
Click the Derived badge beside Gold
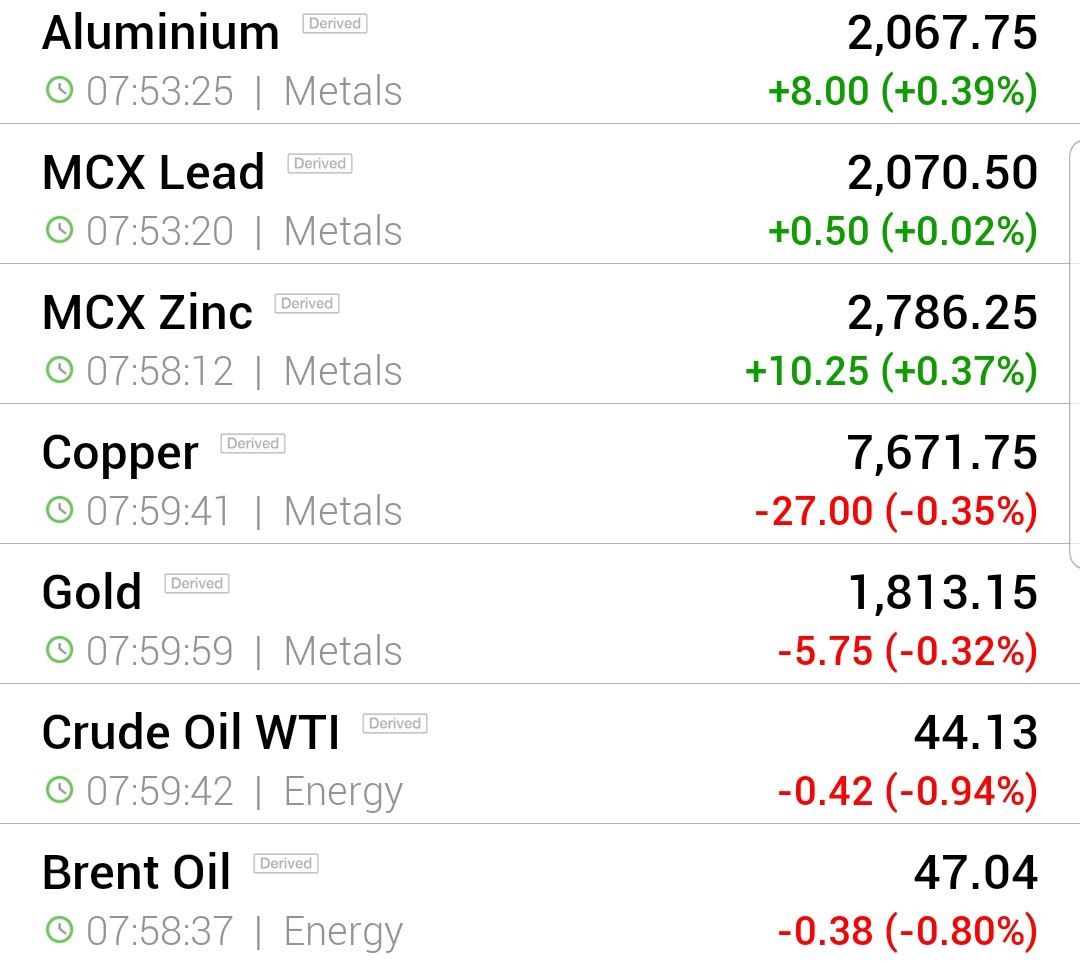coord(197,583)
